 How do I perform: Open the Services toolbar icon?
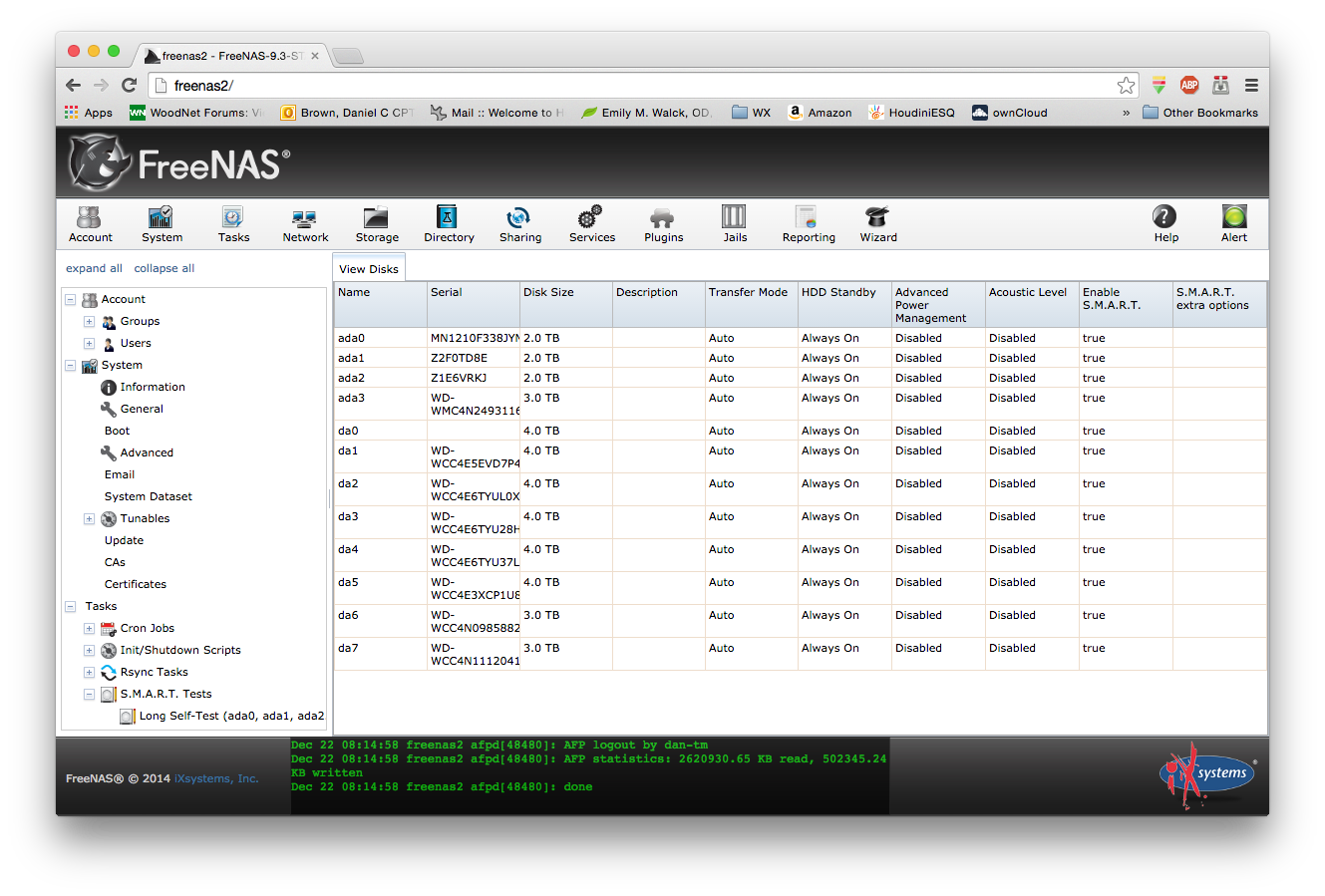tap(592, 223)
